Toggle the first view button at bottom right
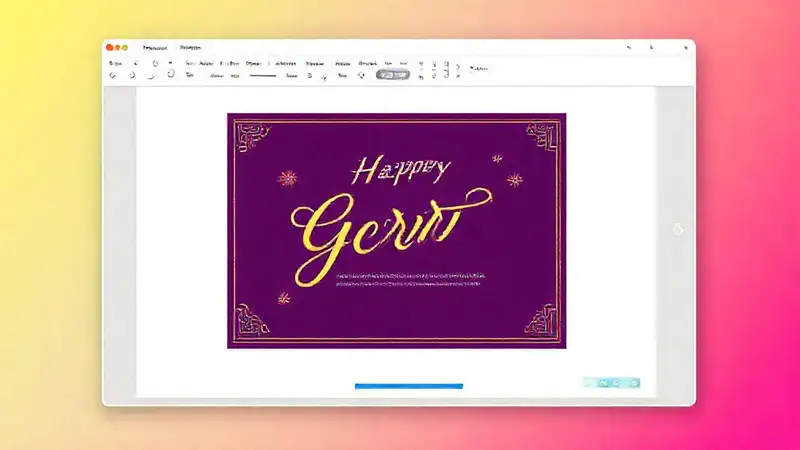Viewport: 800px width, 450px height. click(591, 382)
